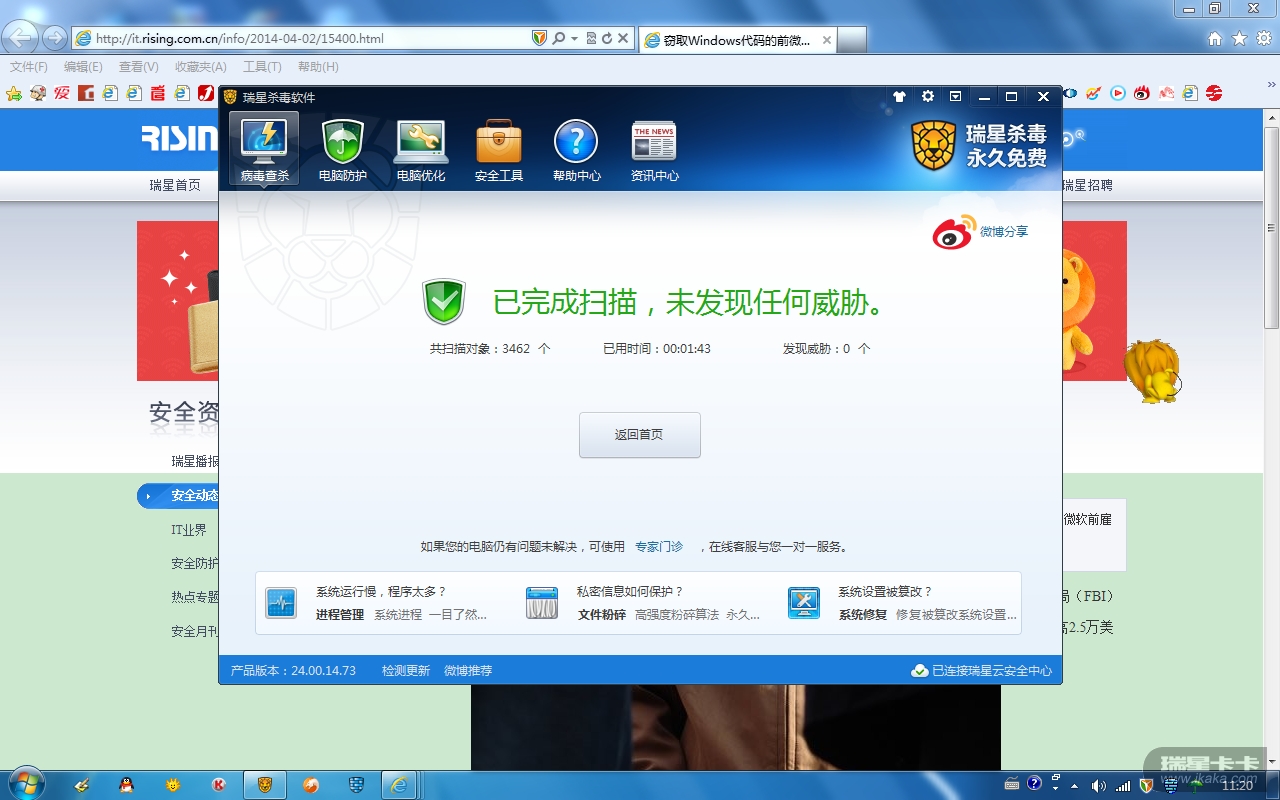The image size is (1280, 800).
Task: Open 进程管理 process manager
Action: 340,615
